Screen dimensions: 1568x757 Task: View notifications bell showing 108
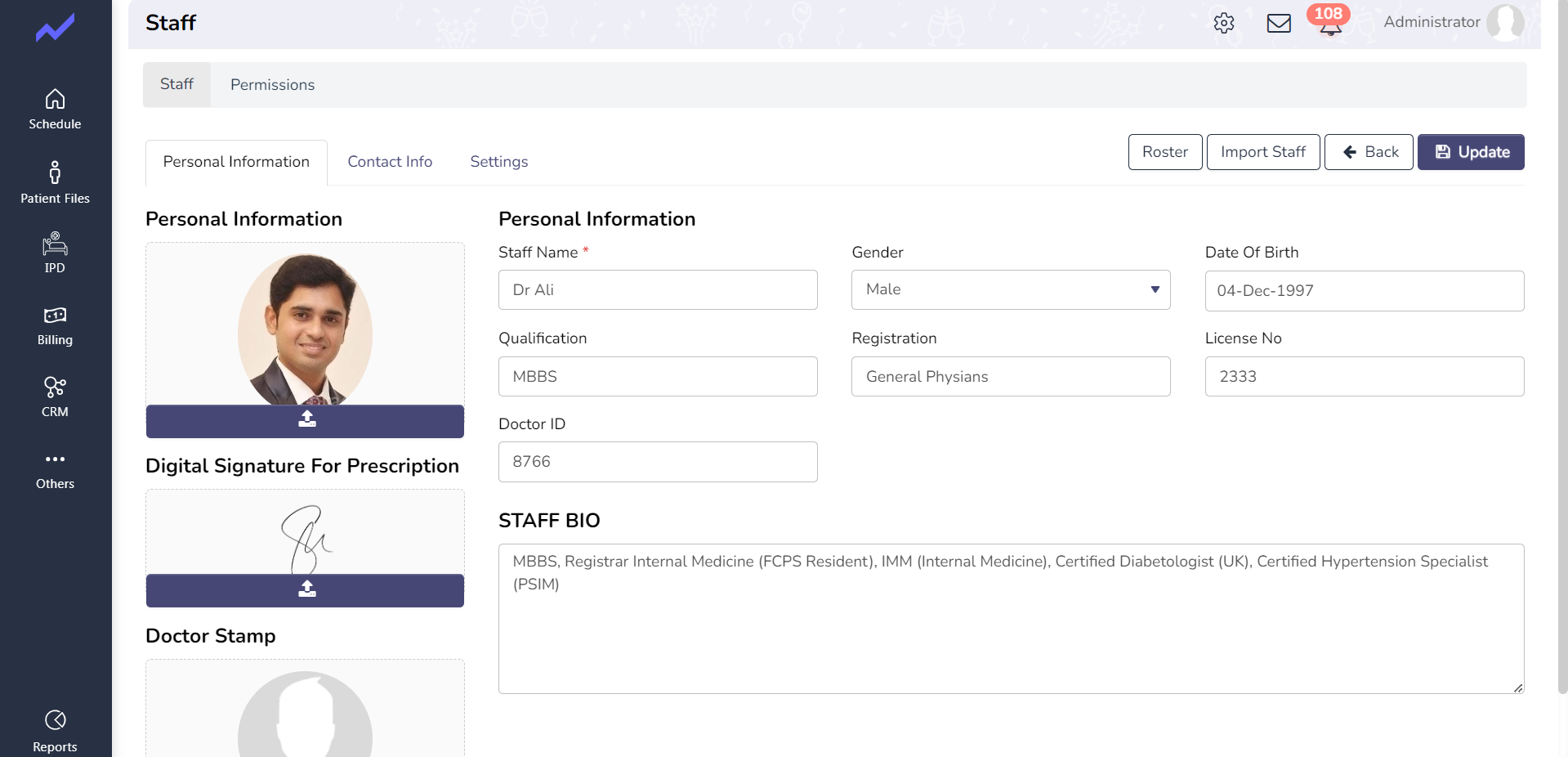[x=1329, y=21]
